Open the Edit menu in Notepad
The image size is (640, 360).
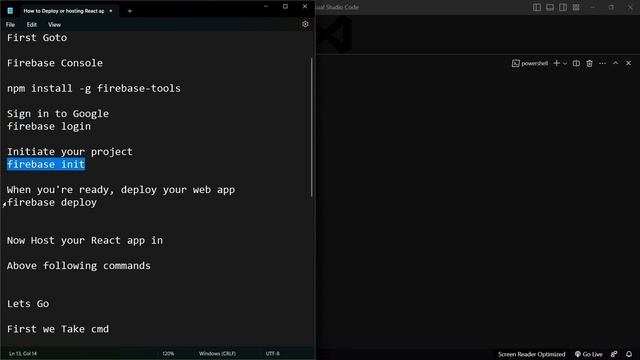32,25
